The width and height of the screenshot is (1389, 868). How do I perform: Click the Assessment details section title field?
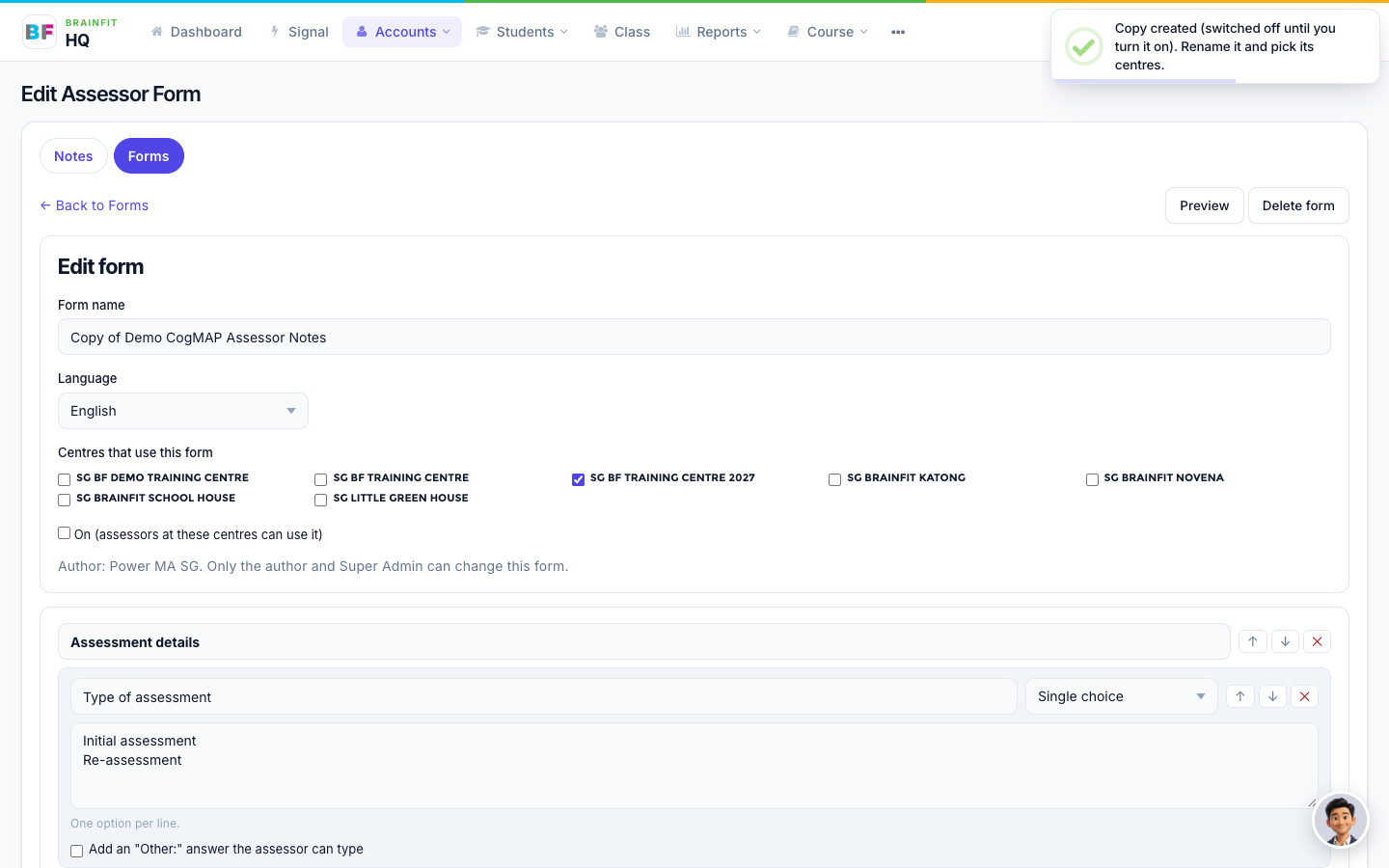(644, 641)
